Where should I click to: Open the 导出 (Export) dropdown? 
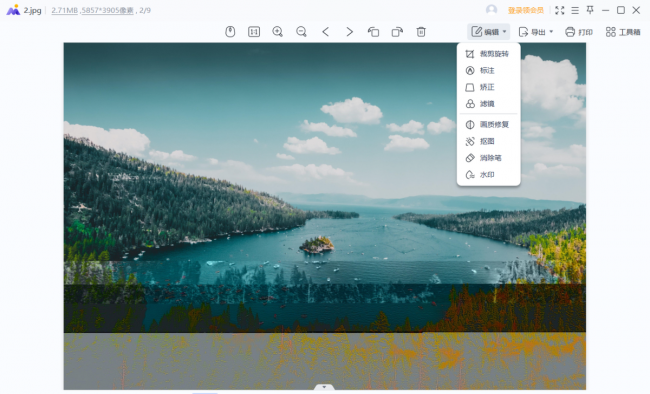[536, 32]
